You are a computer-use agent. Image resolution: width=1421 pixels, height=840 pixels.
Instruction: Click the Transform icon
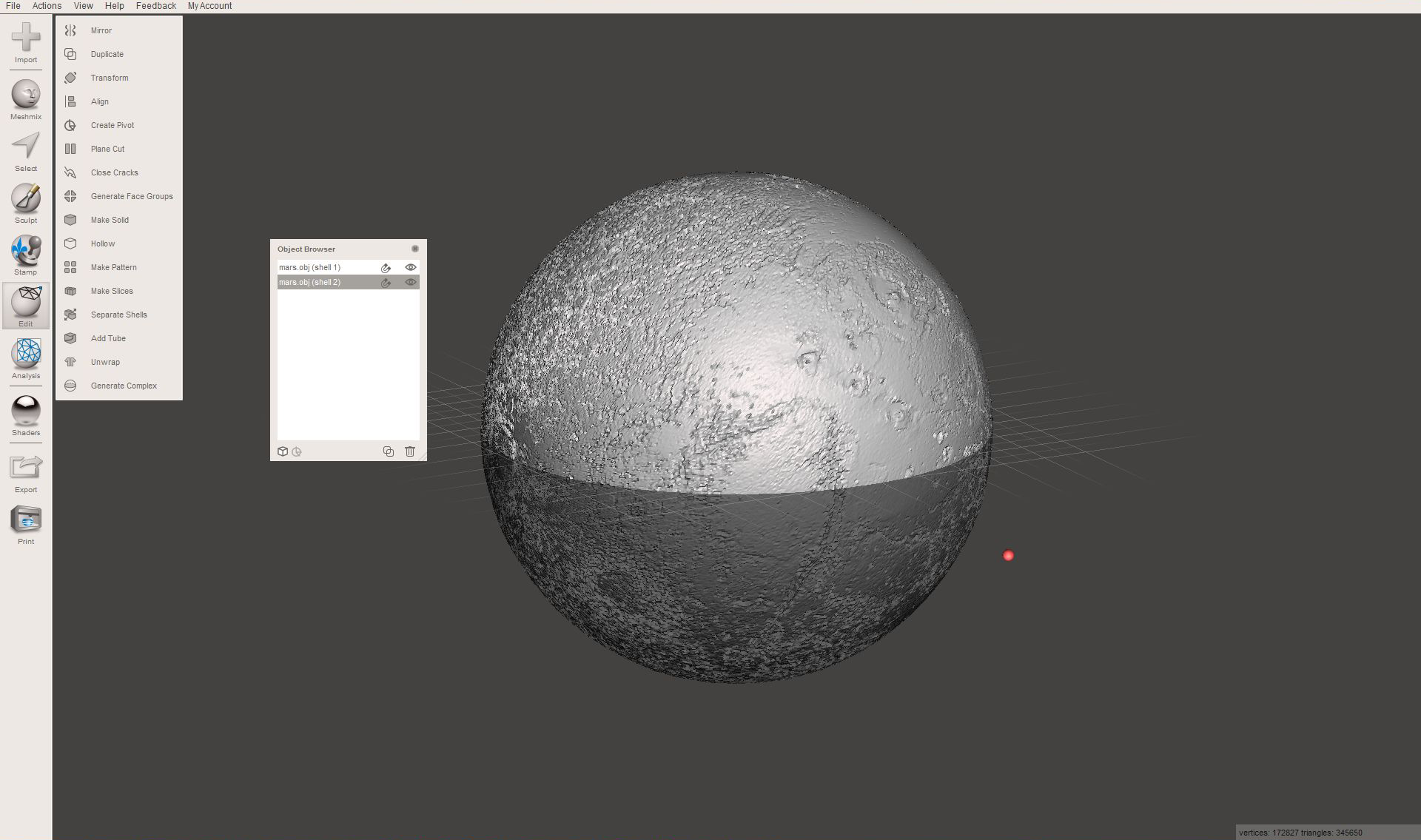coord(70,78)
